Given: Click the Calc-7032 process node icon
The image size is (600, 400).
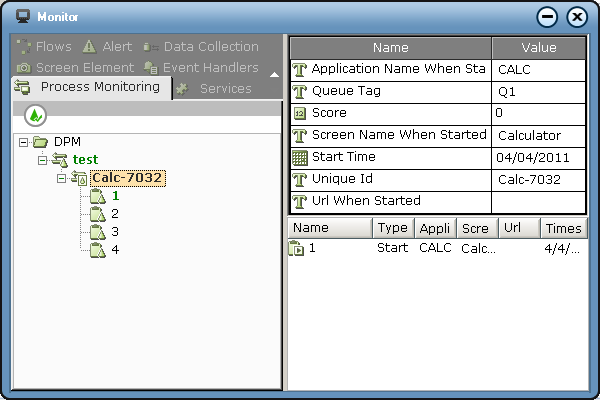Looking at the screenshot, I should [80, 178].
